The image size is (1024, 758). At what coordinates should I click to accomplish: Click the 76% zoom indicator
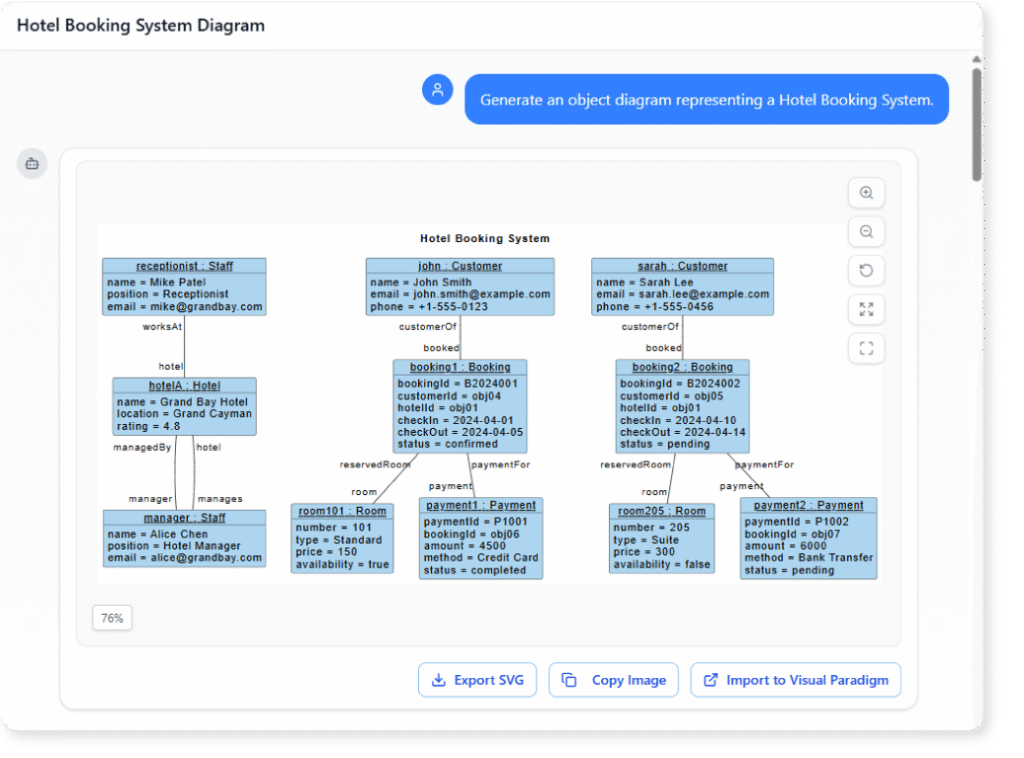pos(111,617)
